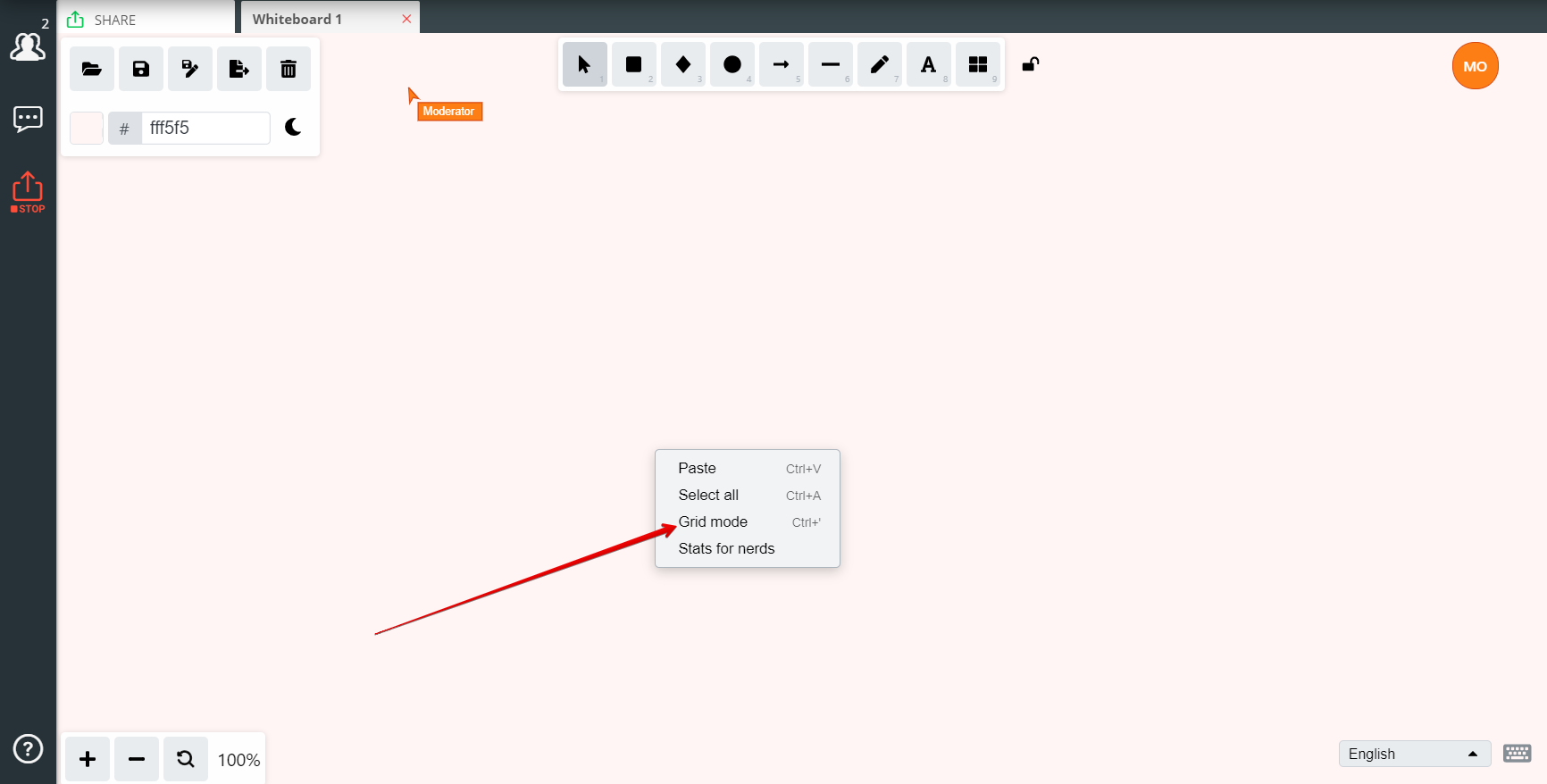Select the Arrow tool
Image resolution: width=1547 pixels, height=784 pixels.
tap(782, 64)
